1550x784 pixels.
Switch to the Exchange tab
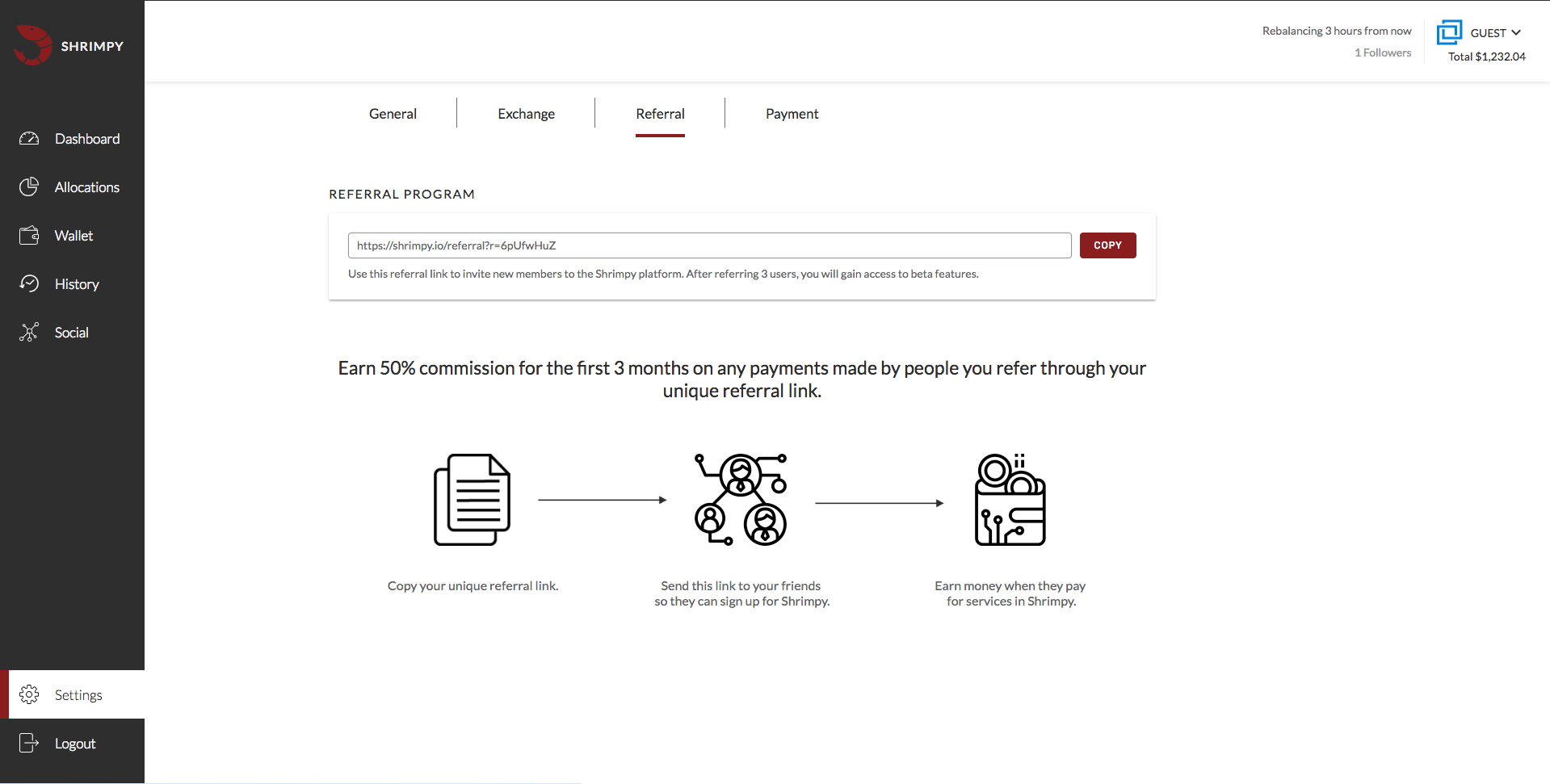tap(527, 114)
